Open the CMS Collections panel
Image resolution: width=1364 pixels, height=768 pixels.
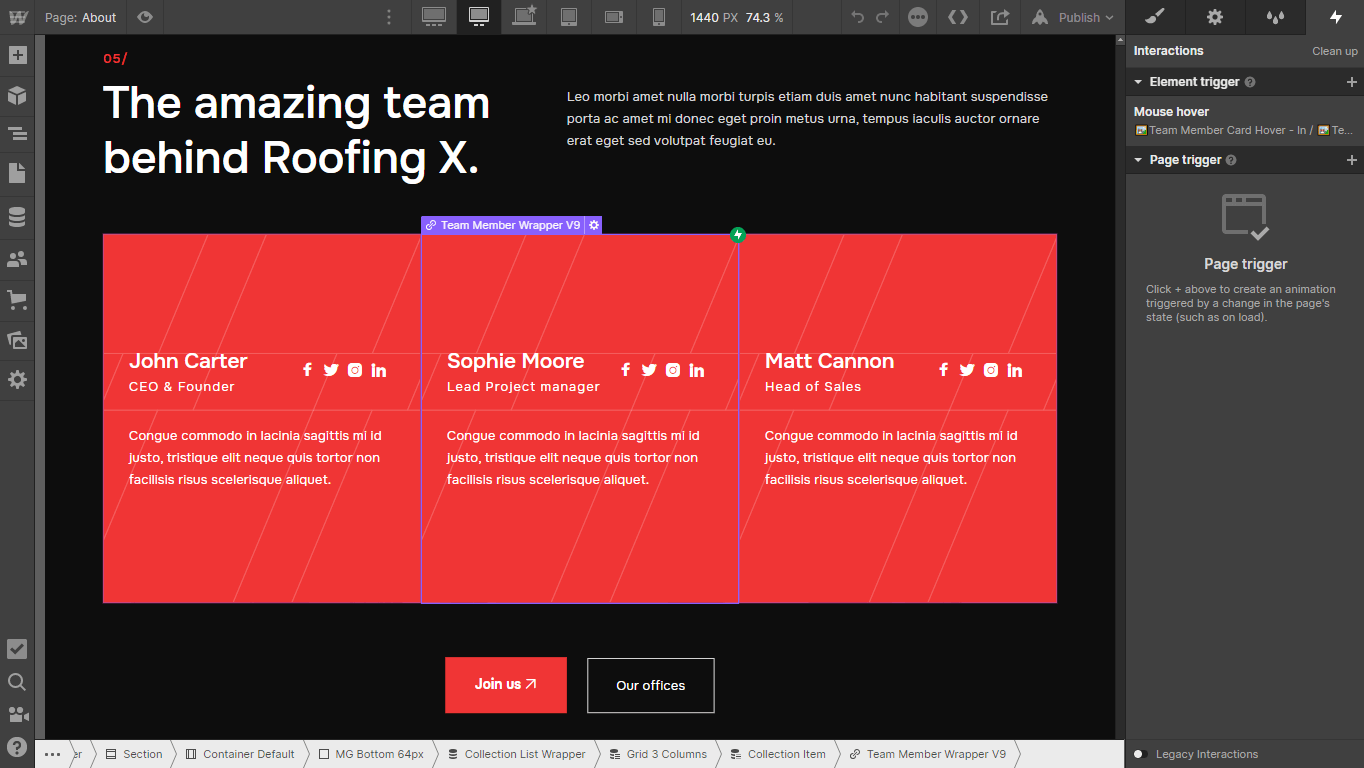16,216
